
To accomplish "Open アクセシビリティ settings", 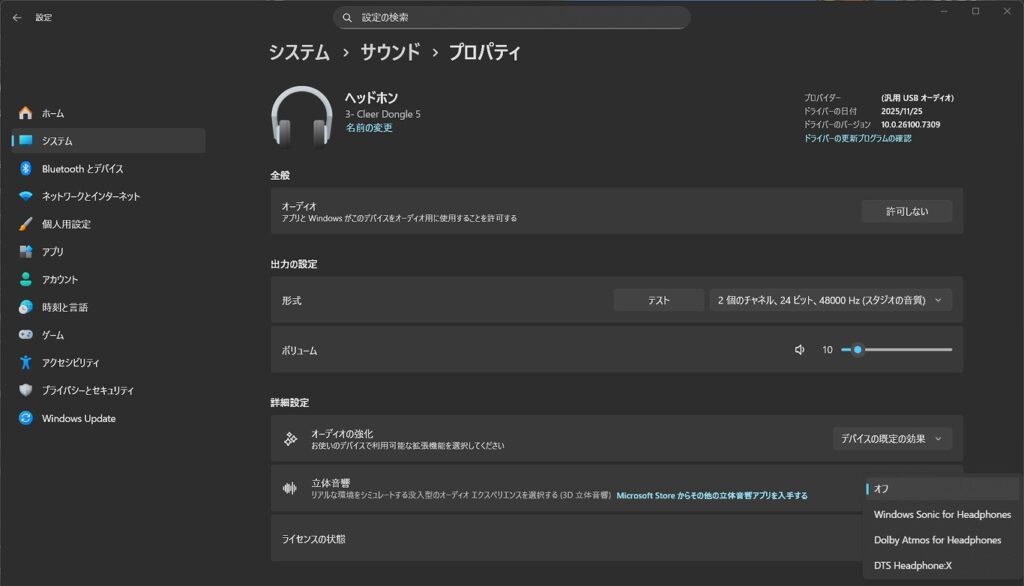I will click(70, 363).
